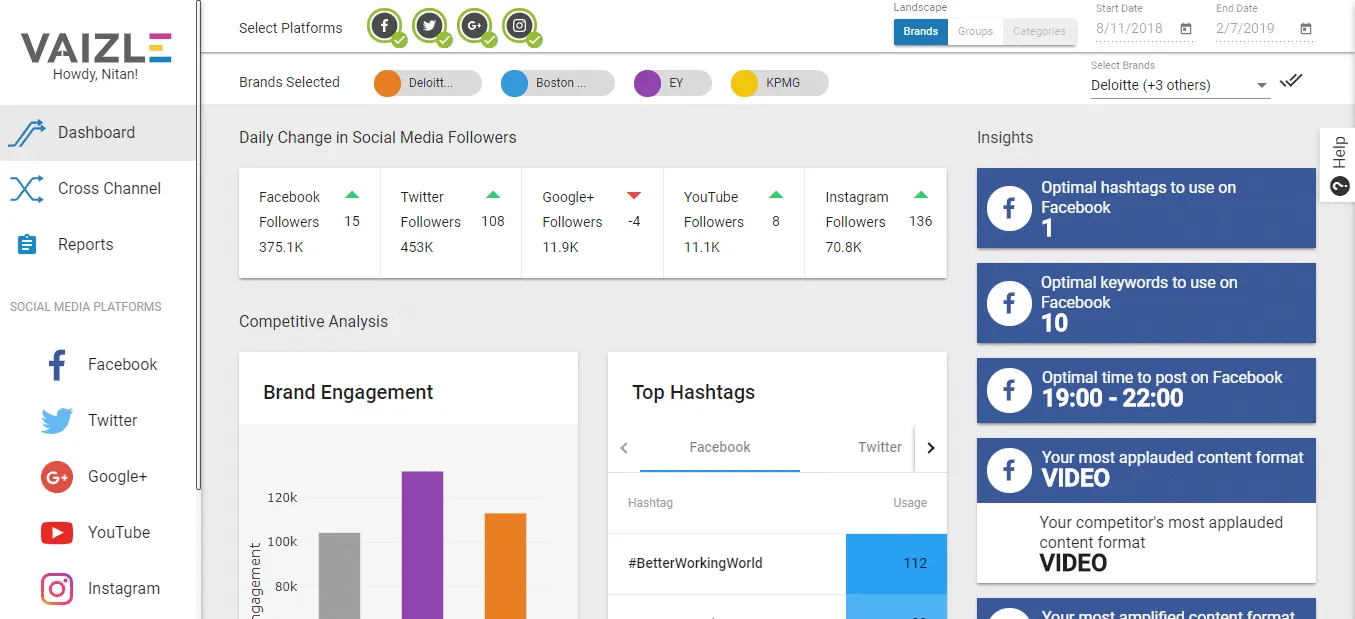Open the End Date calendar picker

click(x=1306, y=29)
